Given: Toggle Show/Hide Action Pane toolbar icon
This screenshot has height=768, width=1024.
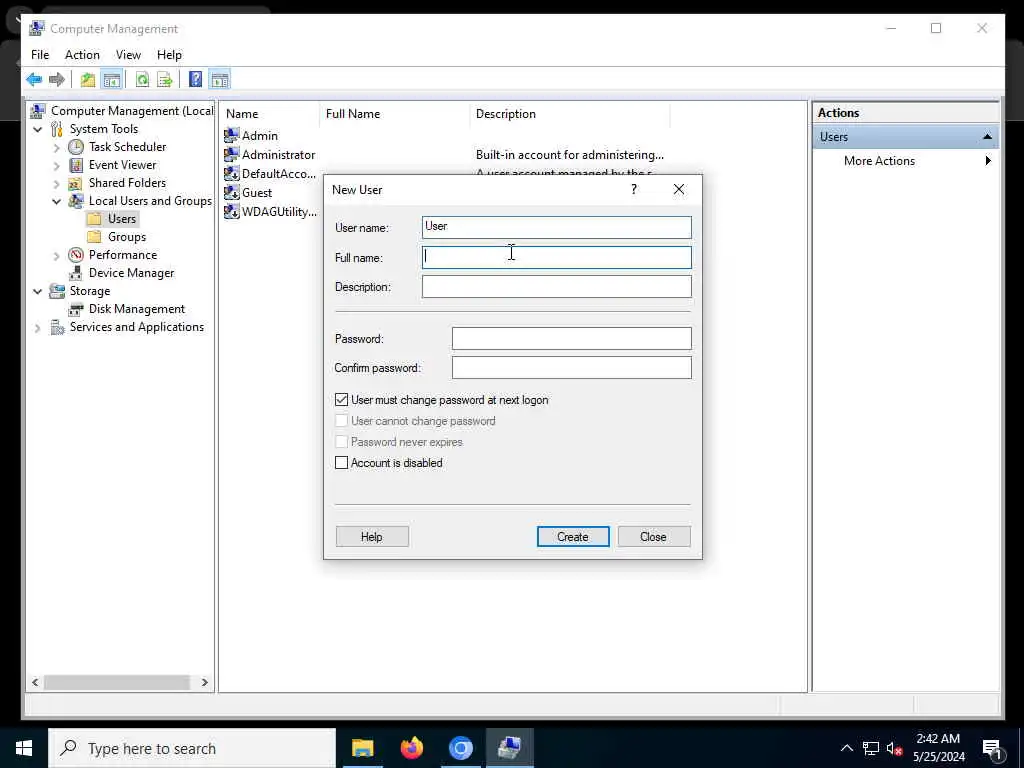Looking at the screenshot, I should click(219, 80).
